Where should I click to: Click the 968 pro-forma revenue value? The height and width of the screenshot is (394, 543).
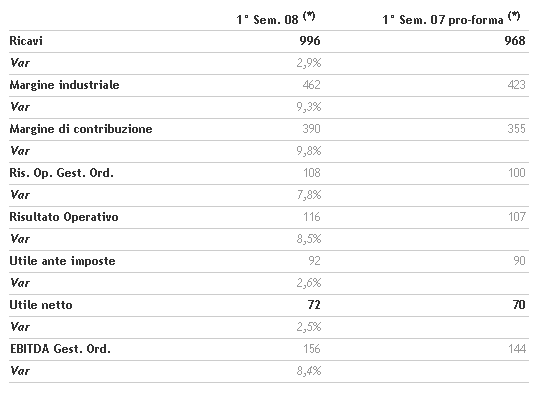(515, 41)
